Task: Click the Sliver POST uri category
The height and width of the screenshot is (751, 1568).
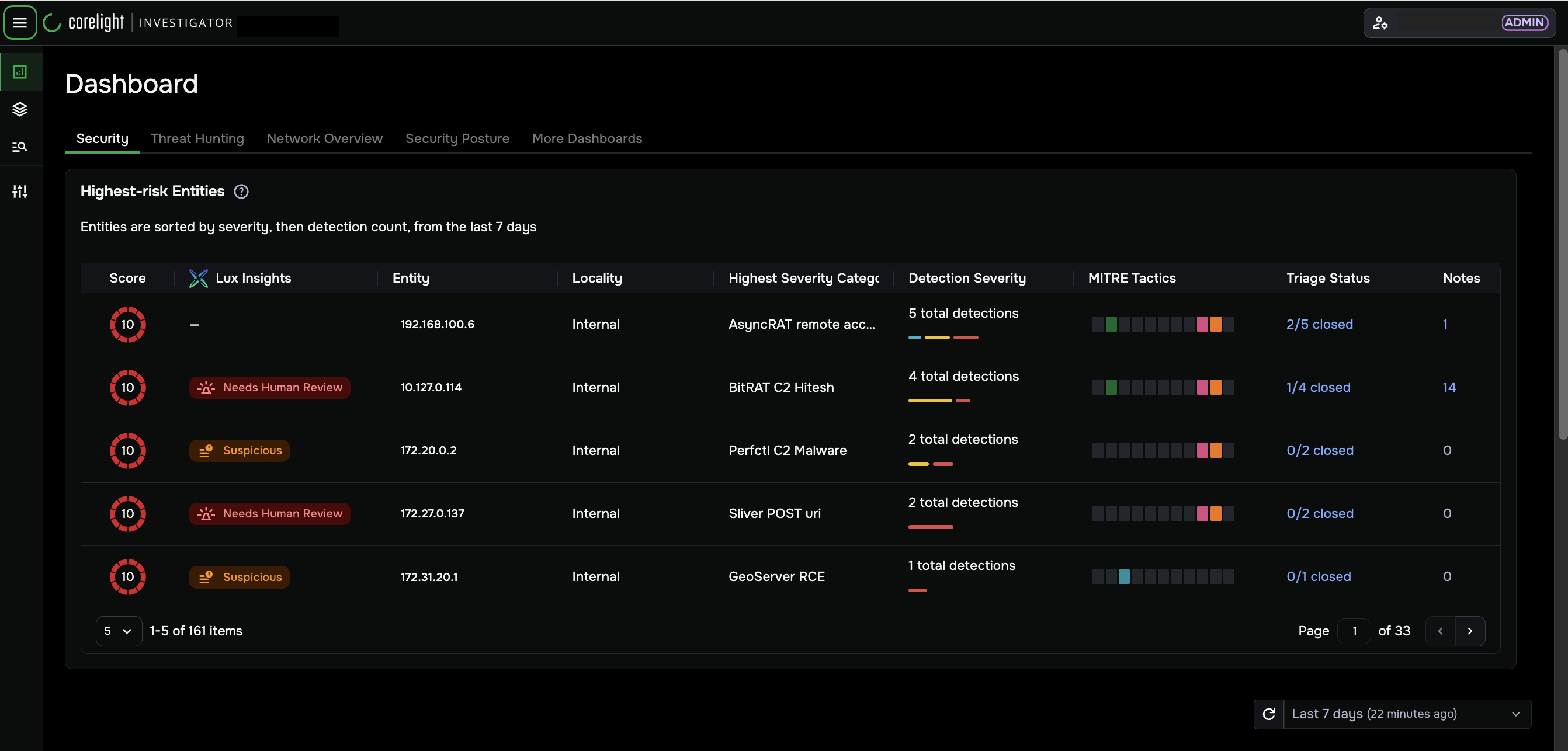Action: (774, 514)
